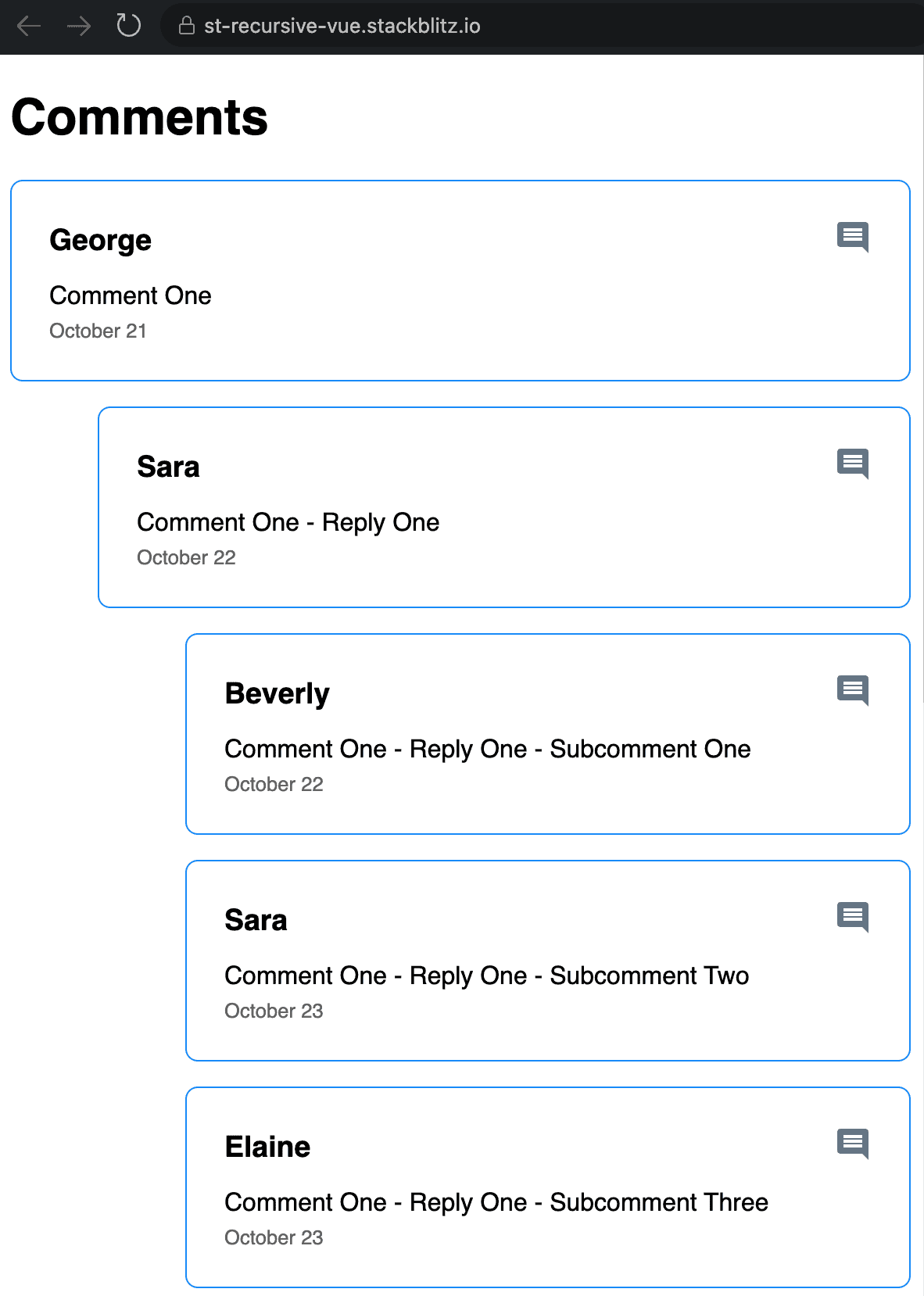Screen dimensions: 924x1296
Task: Click the reply bubble on Elaine's subcomment
Action: [853, 1144]
